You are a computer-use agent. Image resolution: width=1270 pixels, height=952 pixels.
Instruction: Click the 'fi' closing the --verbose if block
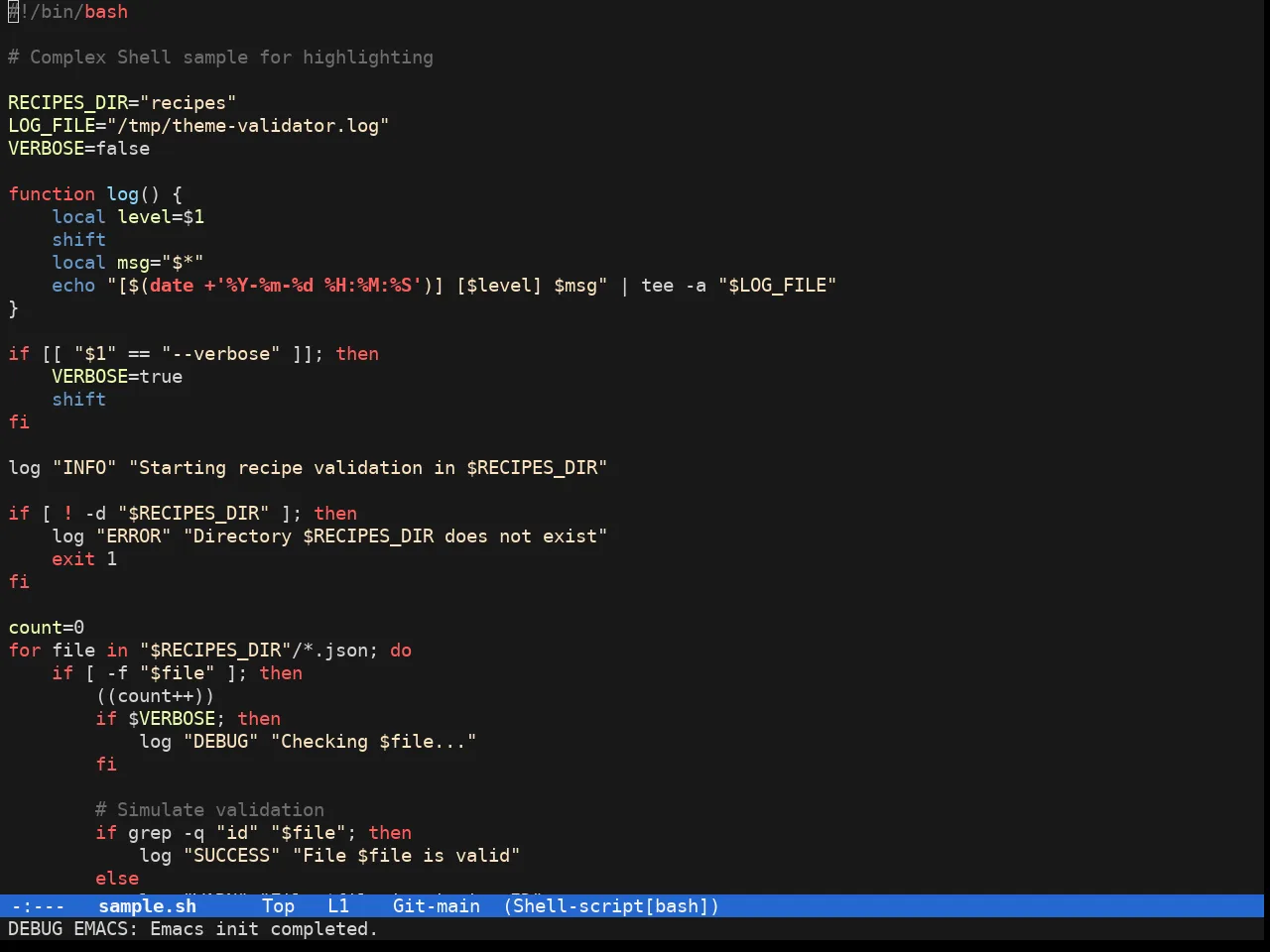click(19, 422)
